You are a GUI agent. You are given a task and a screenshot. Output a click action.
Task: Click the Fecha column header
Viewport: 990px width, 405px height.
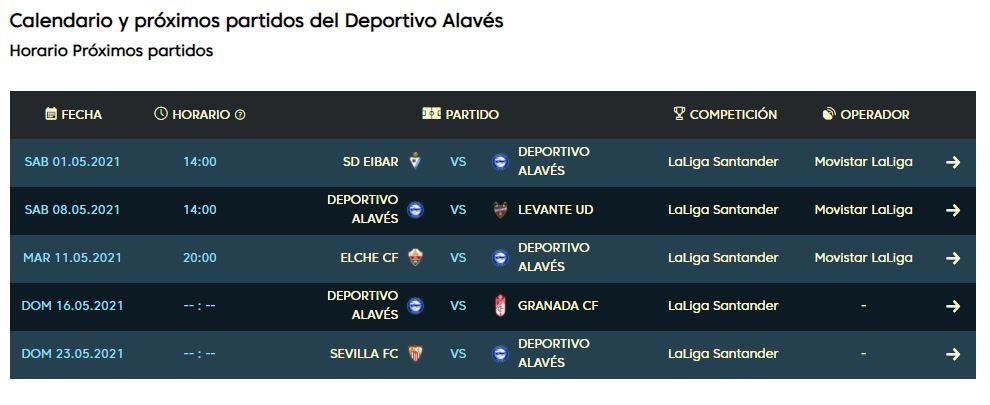[73, 115]
